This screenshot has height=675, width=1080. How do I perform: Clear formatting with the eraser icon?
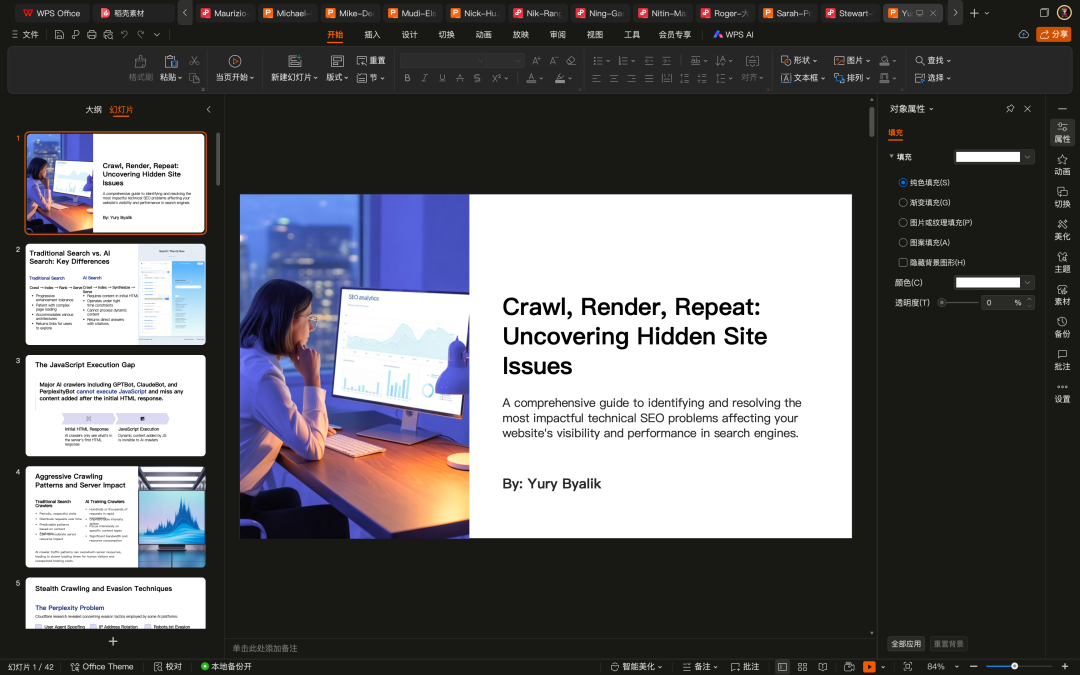coord(570,61)
